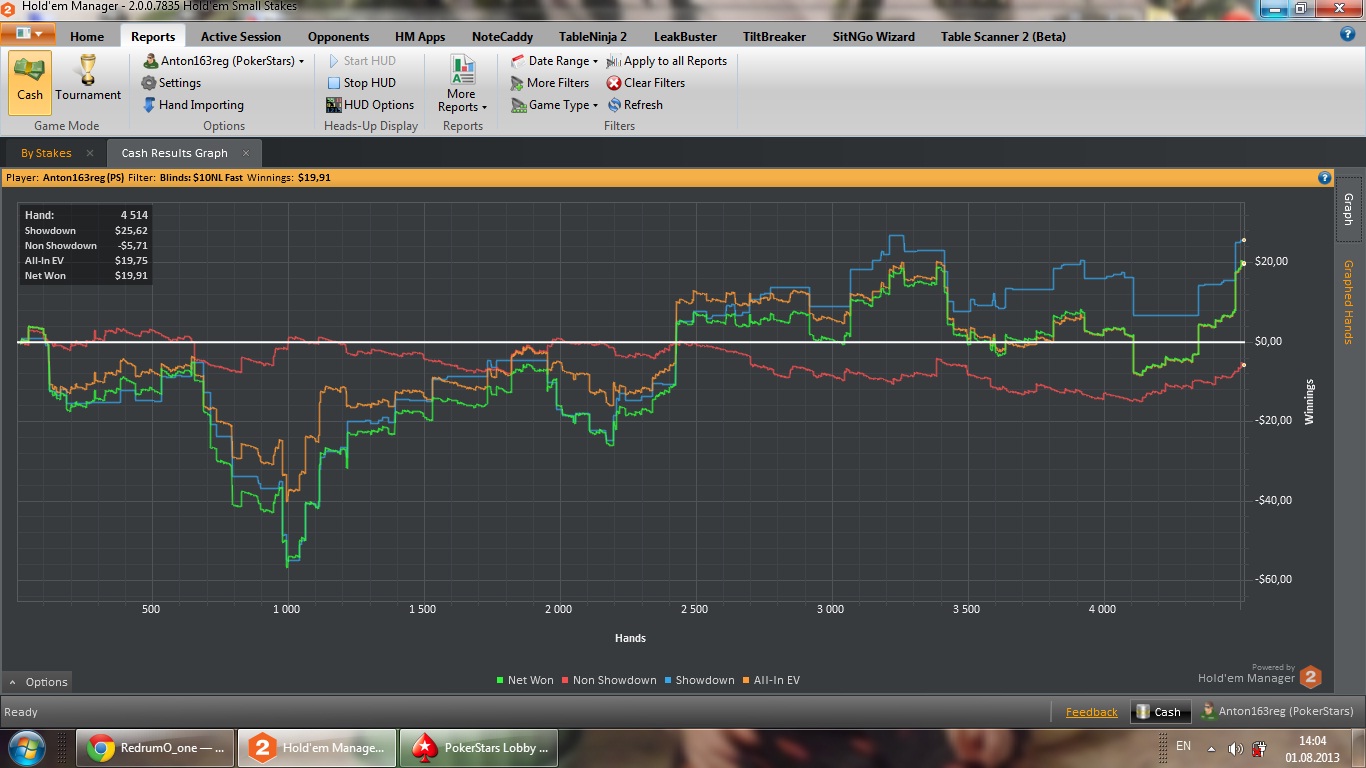The width and height of the screenshot is (1366, 768).
Task: Open the Windows Start menu
Action: click(26, 747)
